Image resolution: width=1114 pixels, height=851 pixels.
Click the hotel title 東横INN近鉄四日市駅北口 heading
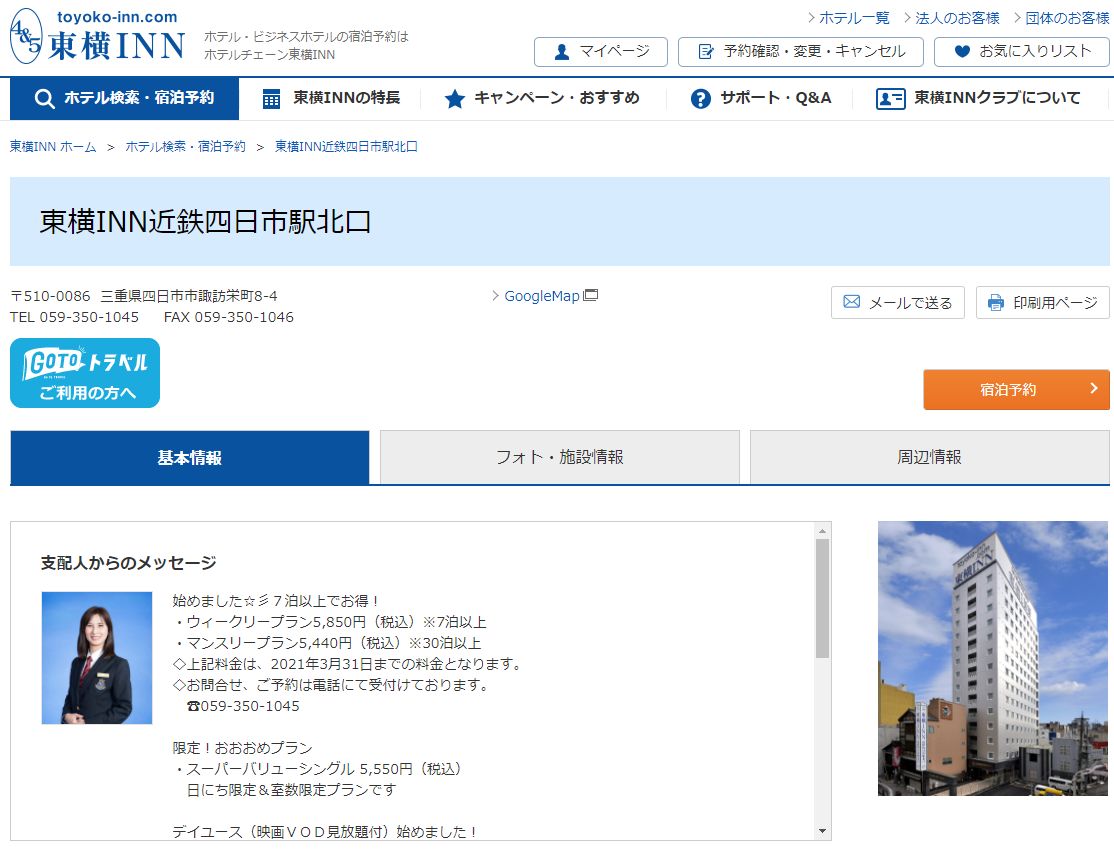tap(205, 222)
